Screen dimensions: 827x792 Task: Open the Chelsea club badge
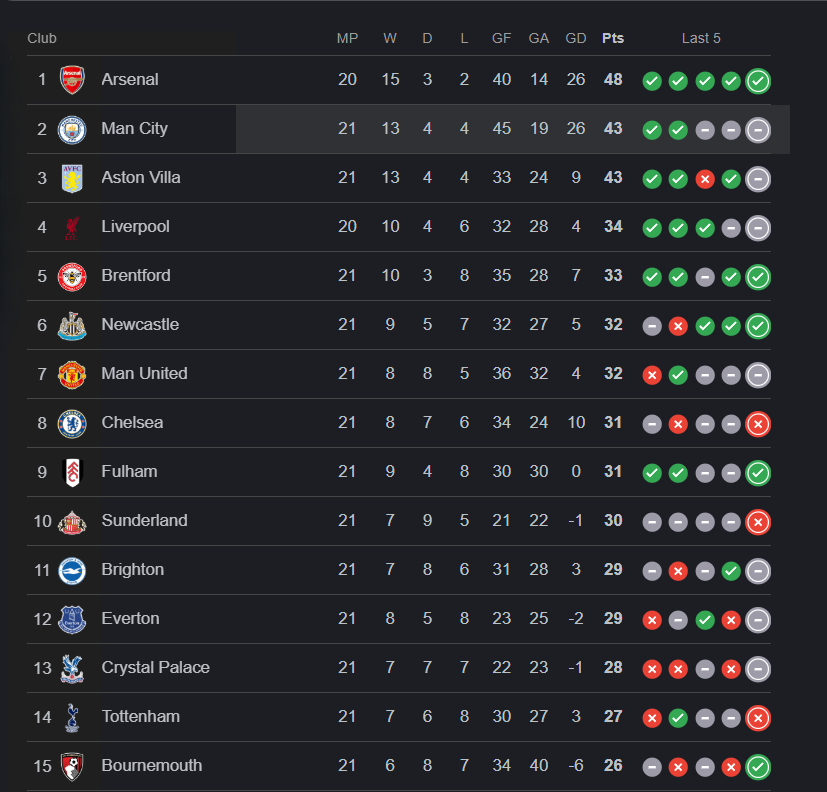tap(72, 422)
